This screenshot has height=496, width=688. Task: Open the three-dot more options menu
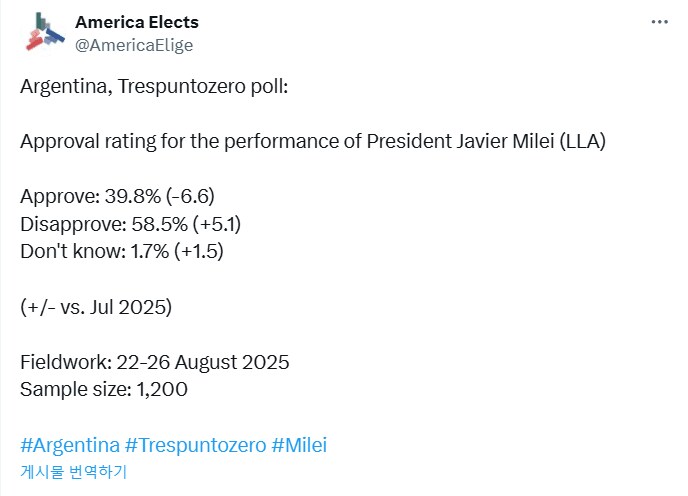pyautogui.click(x=659, y=21)
